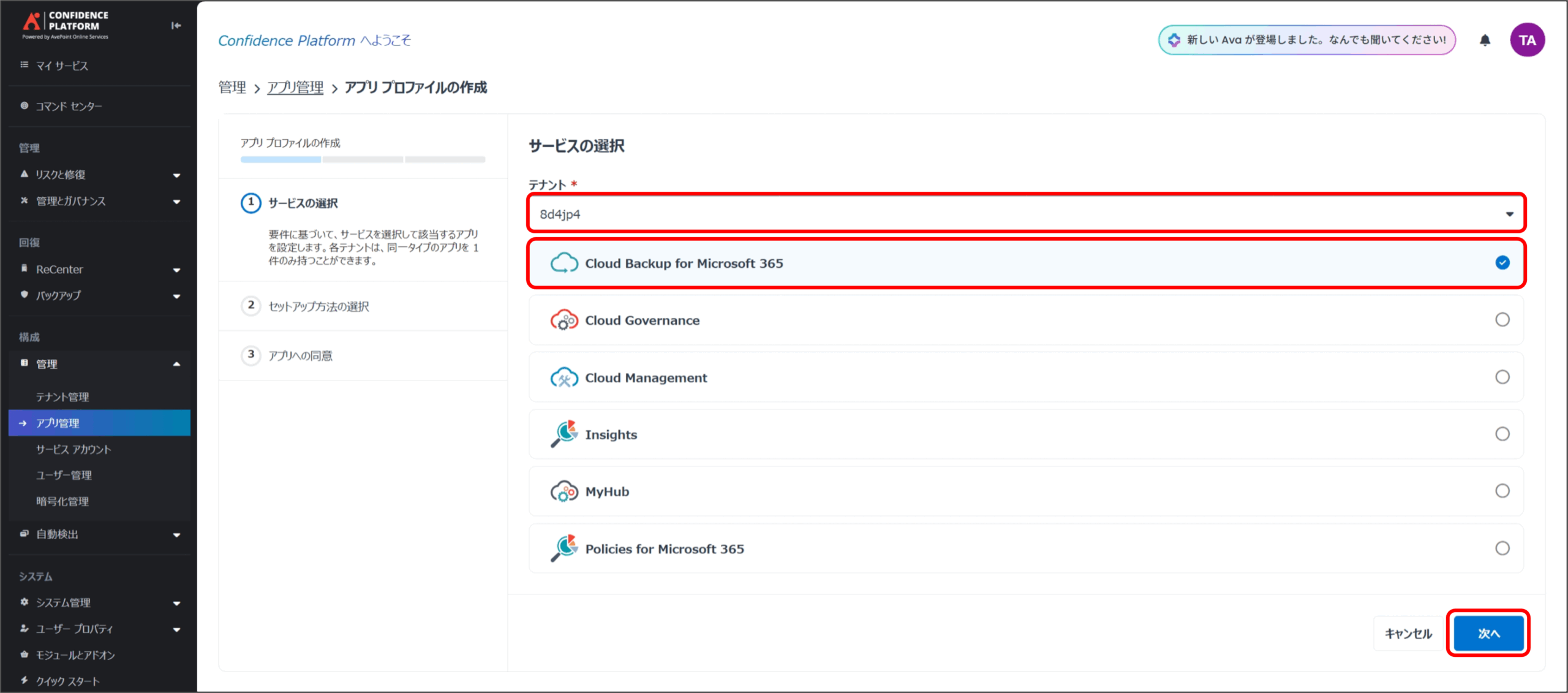This screenshot has width=1568, height=693.
Task: Click the Cloud Management service icon
Action: tap(563, 377)
